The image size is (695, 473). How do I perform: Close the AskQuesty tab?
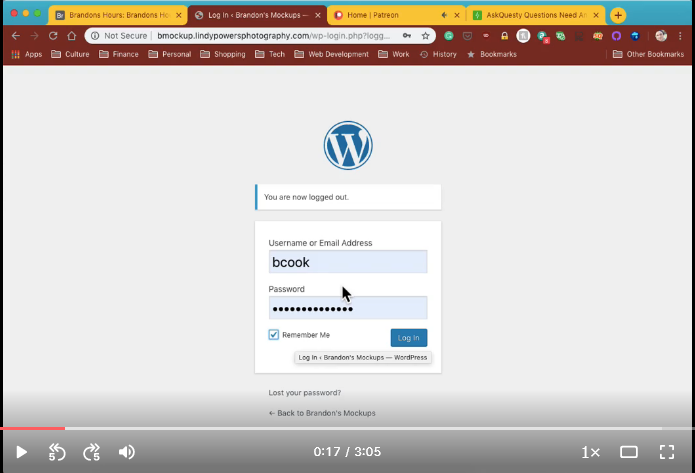[x=596, y=15]
